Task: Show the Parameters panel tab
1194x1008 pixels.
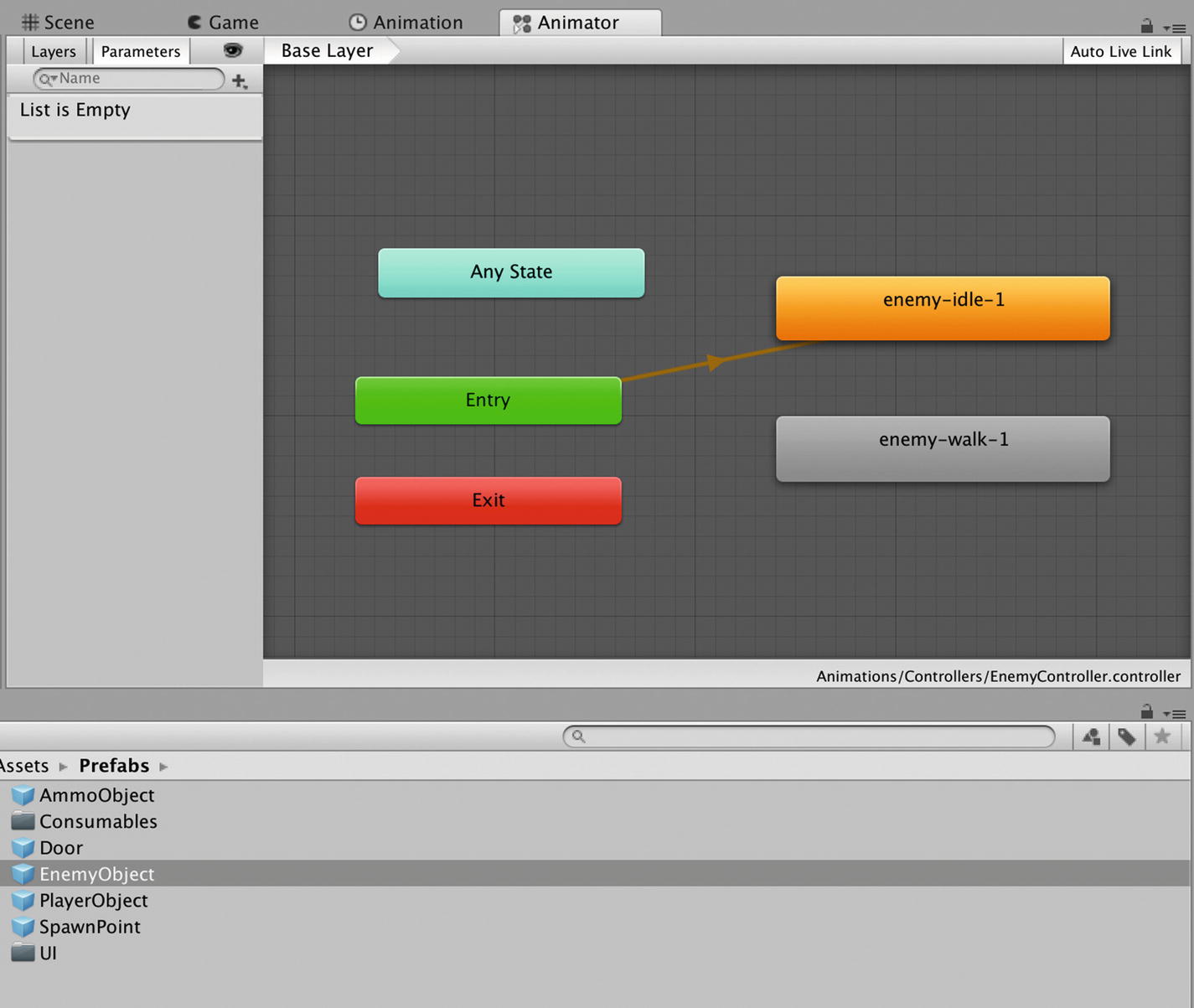Action: (x=141, y=51)
